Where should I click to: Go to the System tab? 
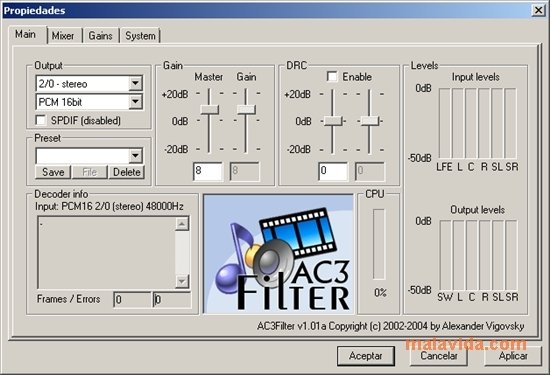[140, 36]
